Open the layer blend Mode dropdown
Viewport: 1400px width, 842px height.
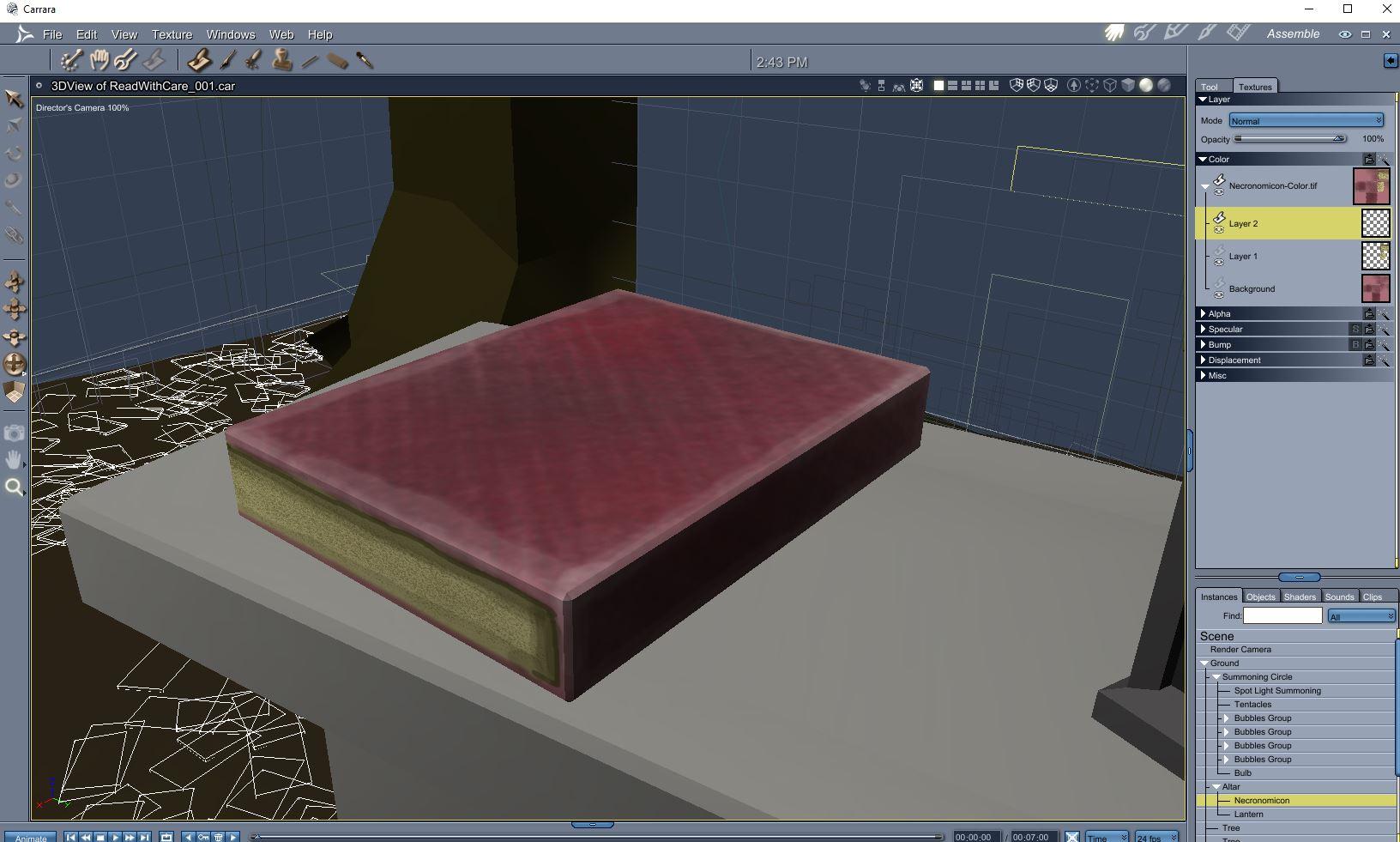1306,121
